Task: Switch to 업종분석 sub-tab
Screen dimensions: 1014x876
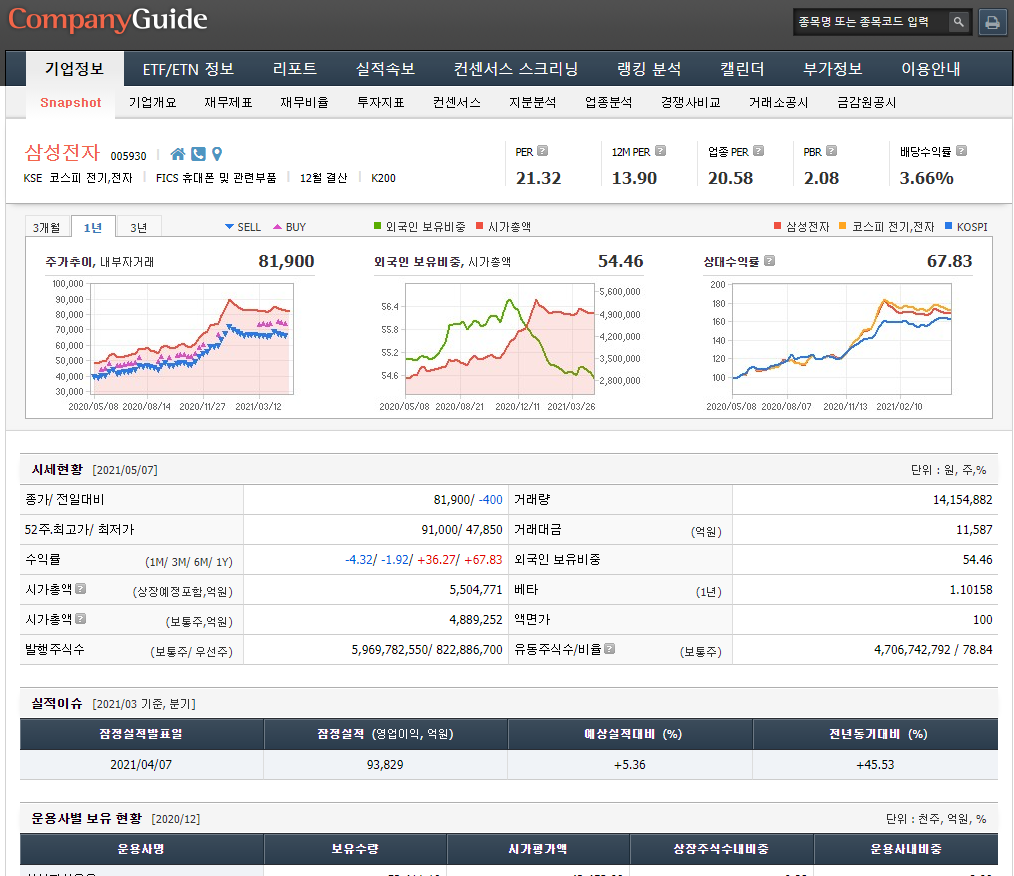Action: [609, 103]
